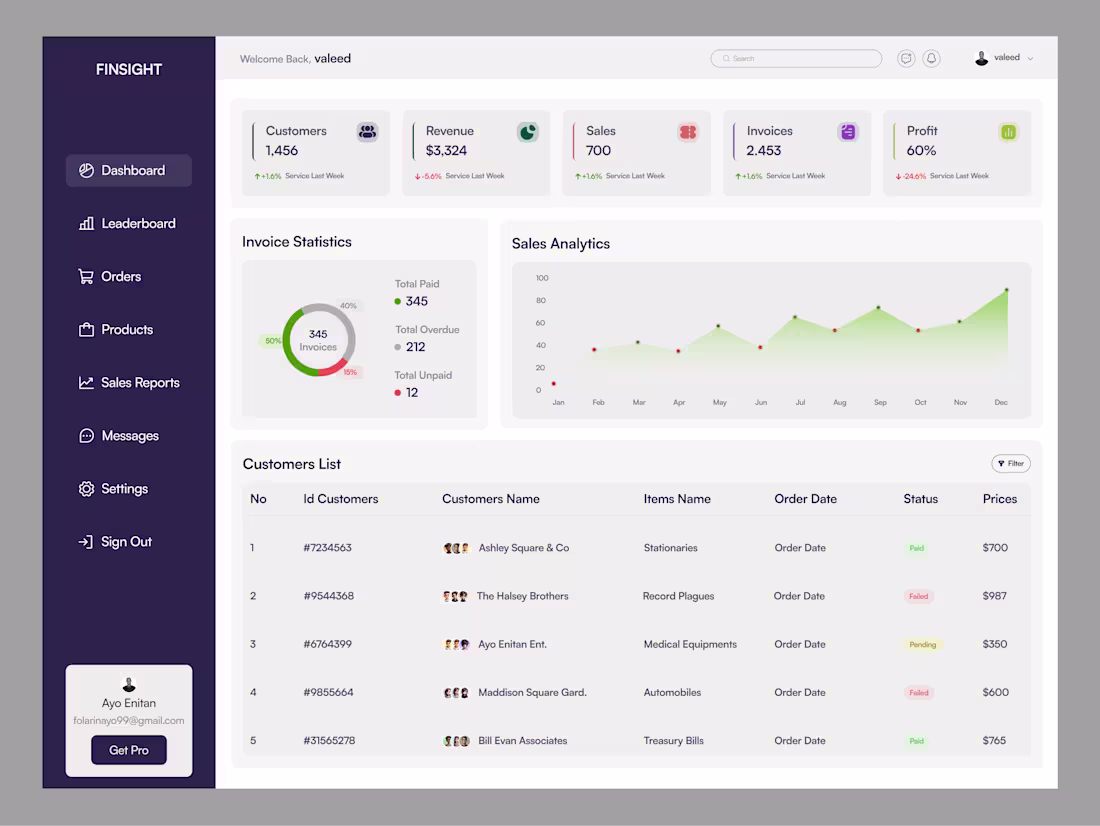Sign out using the sidebar logout icon
This screenshot has width=1100, height=826.
85,541
